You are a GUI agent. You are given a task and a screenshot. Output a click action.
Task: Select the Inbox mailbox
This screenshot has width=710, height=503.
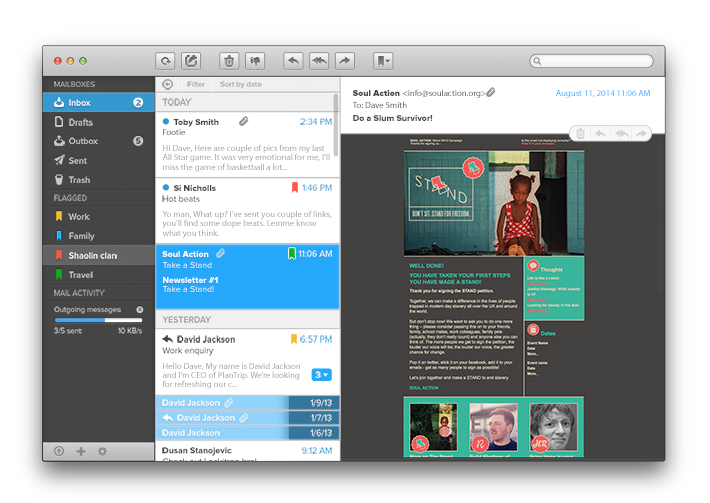pos(99,102)
